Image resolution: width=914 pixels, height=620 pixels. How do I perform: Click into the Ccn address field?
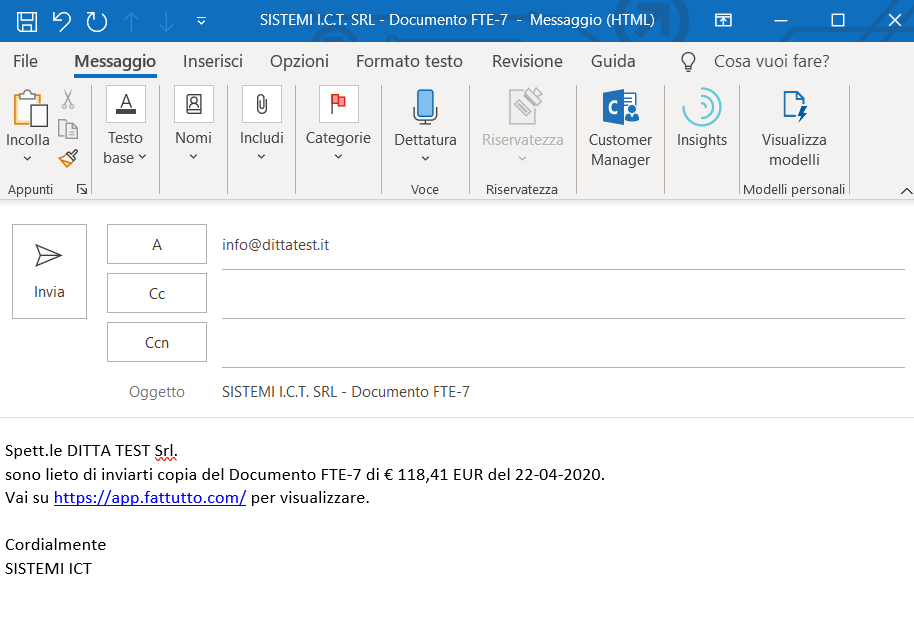pyautogui.click(x=563, y=344)
